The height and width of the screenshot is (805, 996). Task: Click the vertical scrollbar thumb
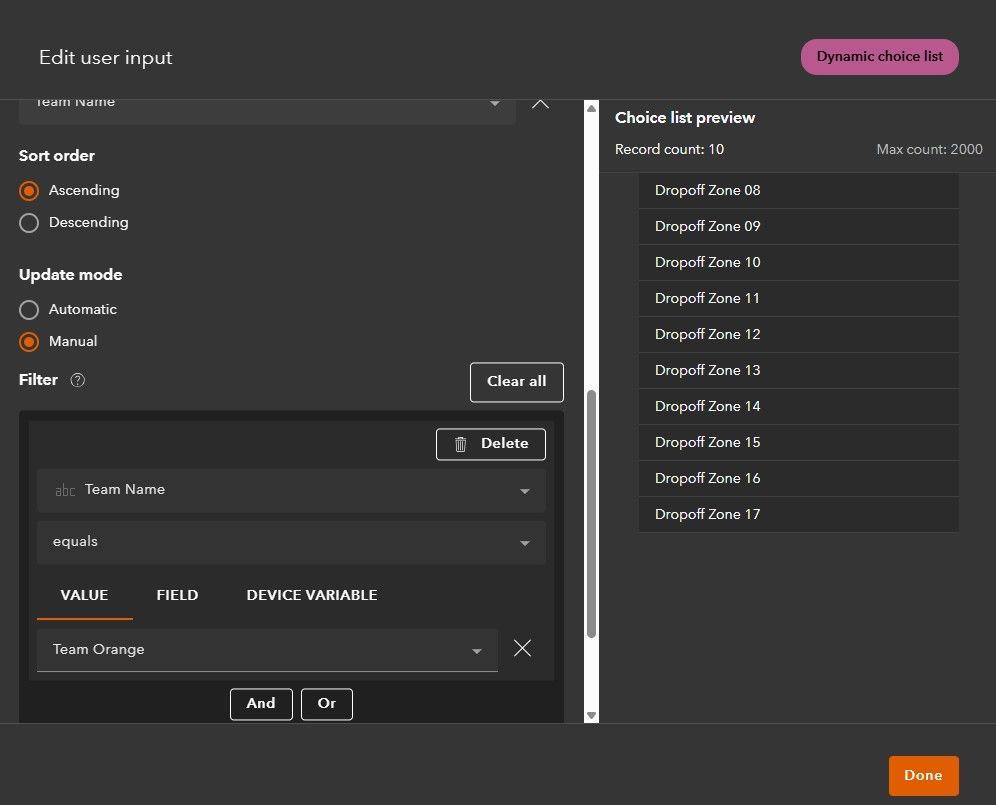[x=591, y=513]
